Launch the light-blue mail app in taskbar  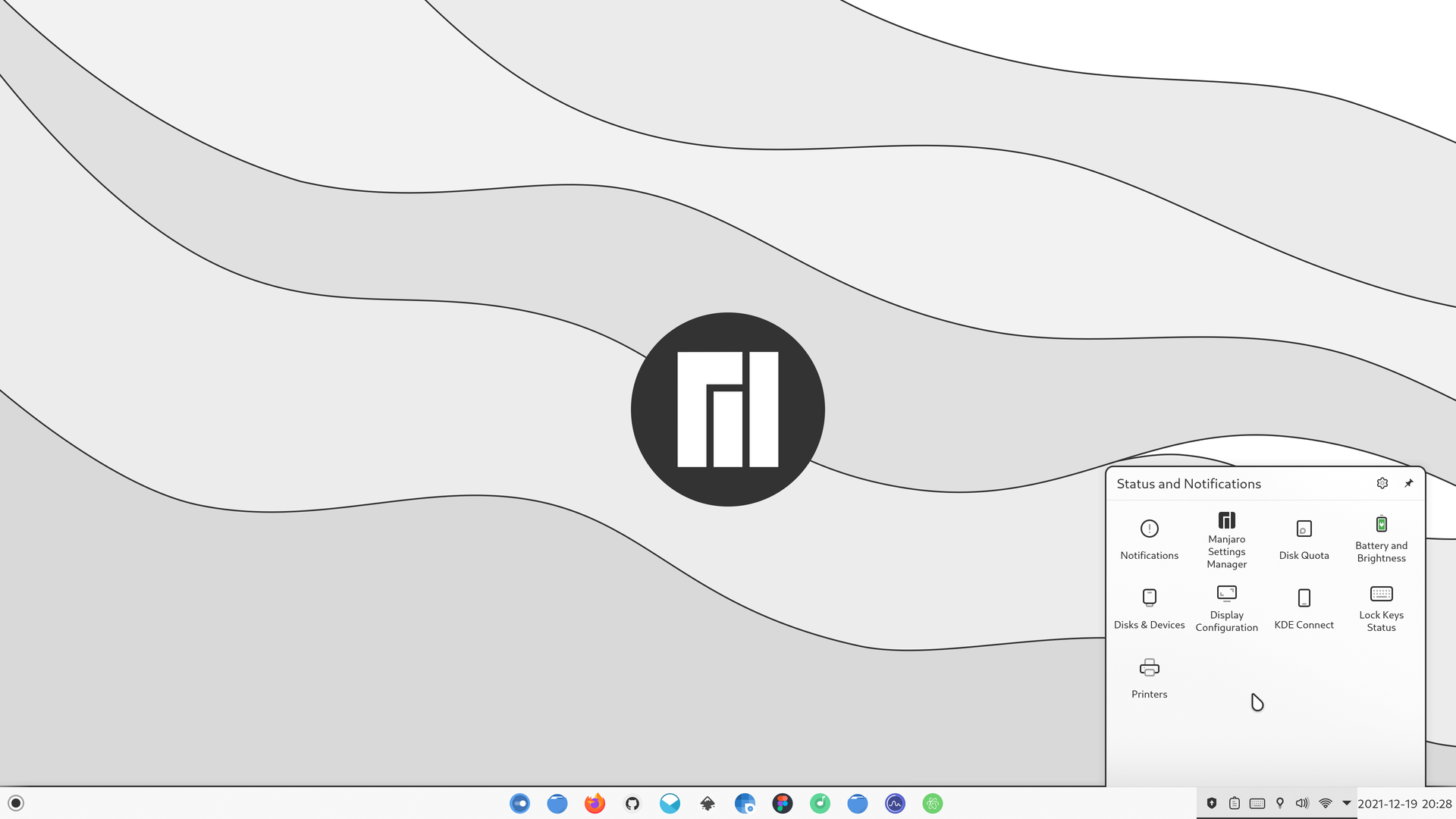[670, 803]
